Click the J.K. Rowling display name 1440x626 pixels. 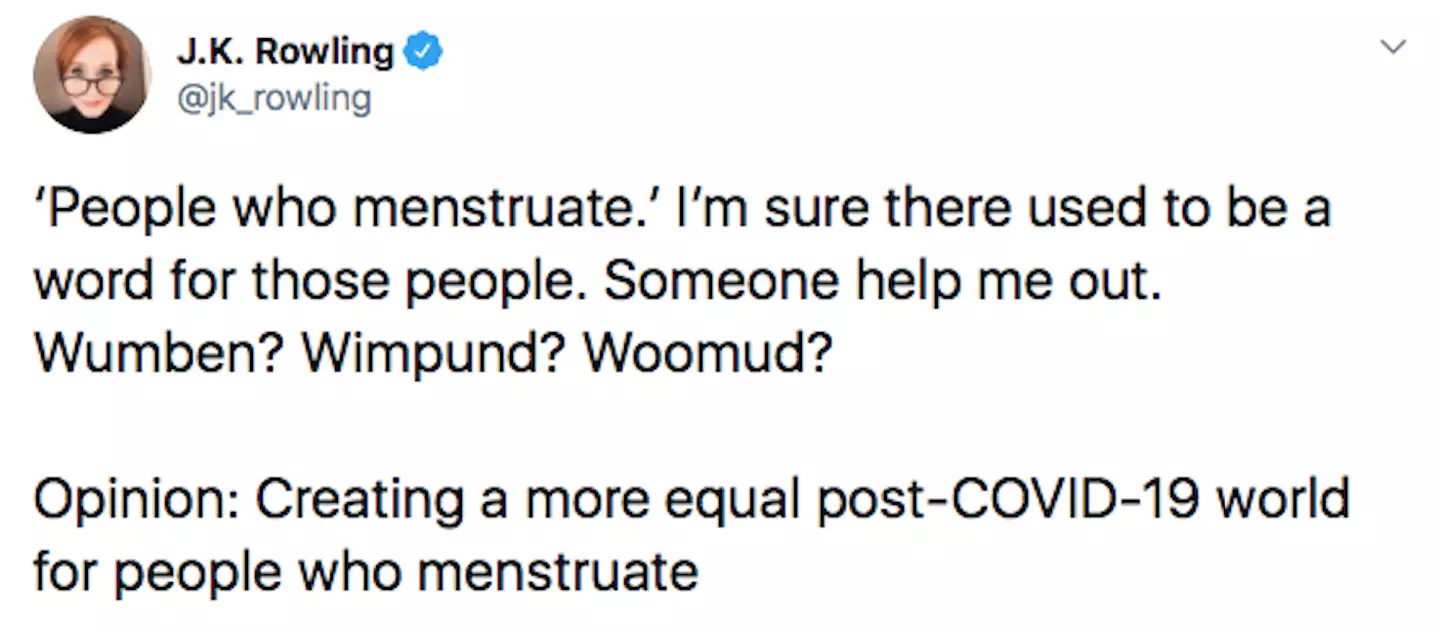(285, 51)
